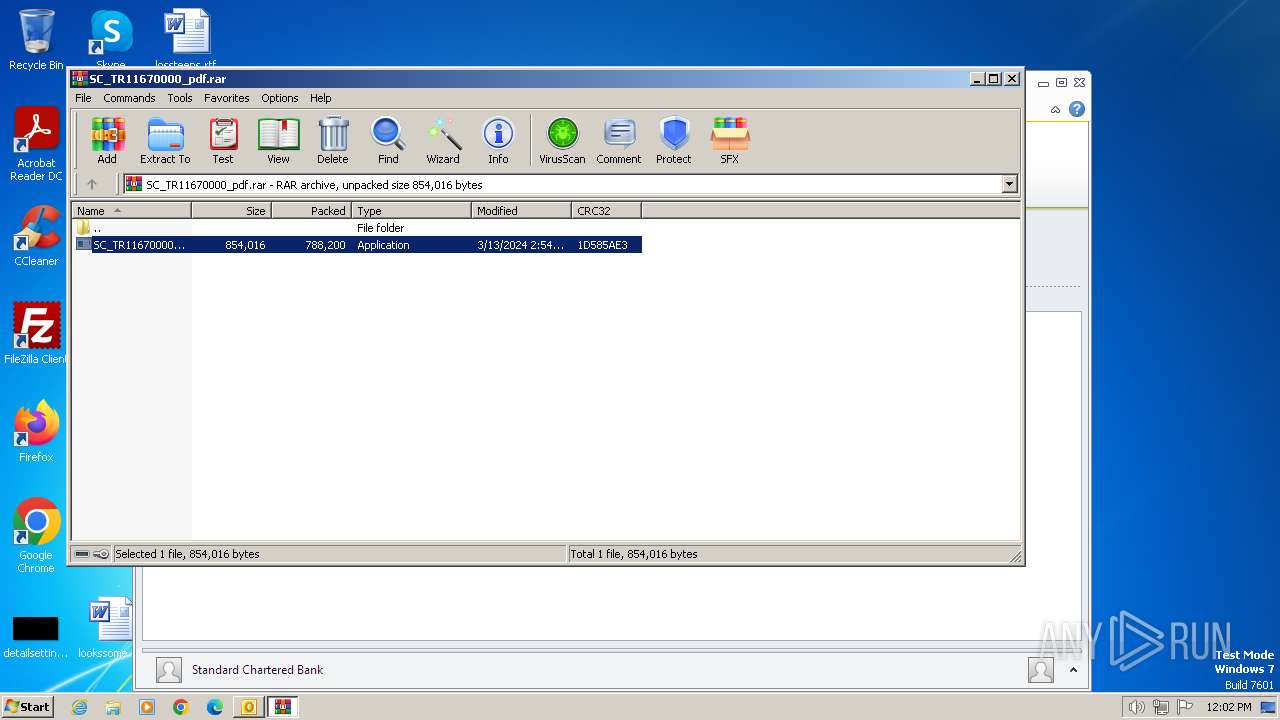Click the Delete trash can icon
This screenshot has height=720, width=1280.
click(x=333, y=141)
